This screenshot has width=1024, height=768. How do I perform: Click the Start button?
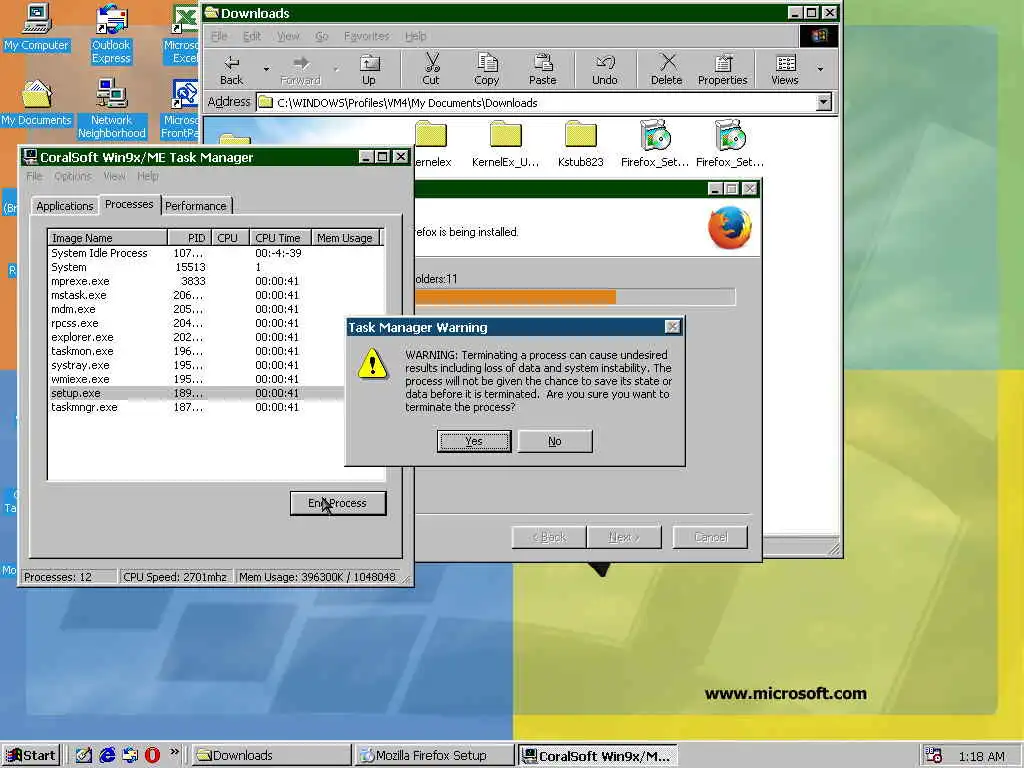point(31,755)
